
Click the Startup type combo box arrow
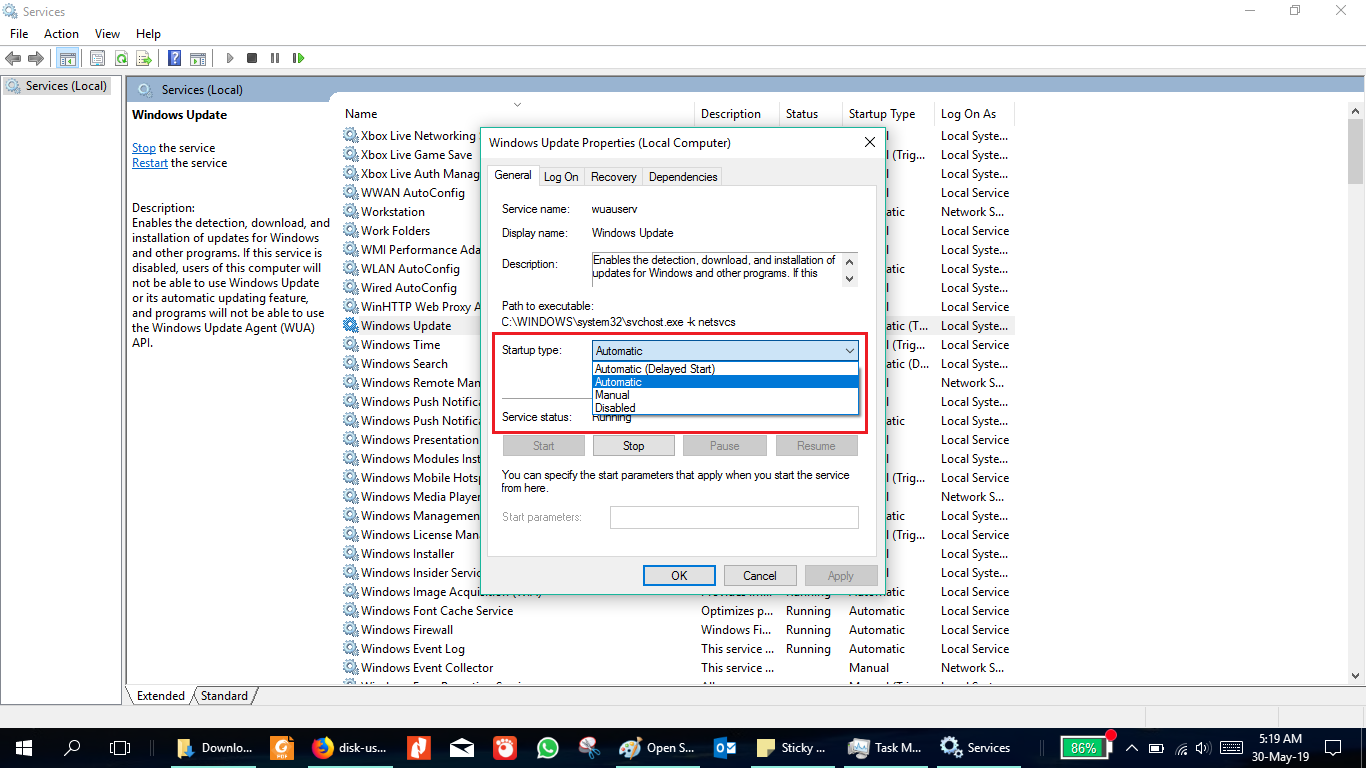tap(849, 351)
